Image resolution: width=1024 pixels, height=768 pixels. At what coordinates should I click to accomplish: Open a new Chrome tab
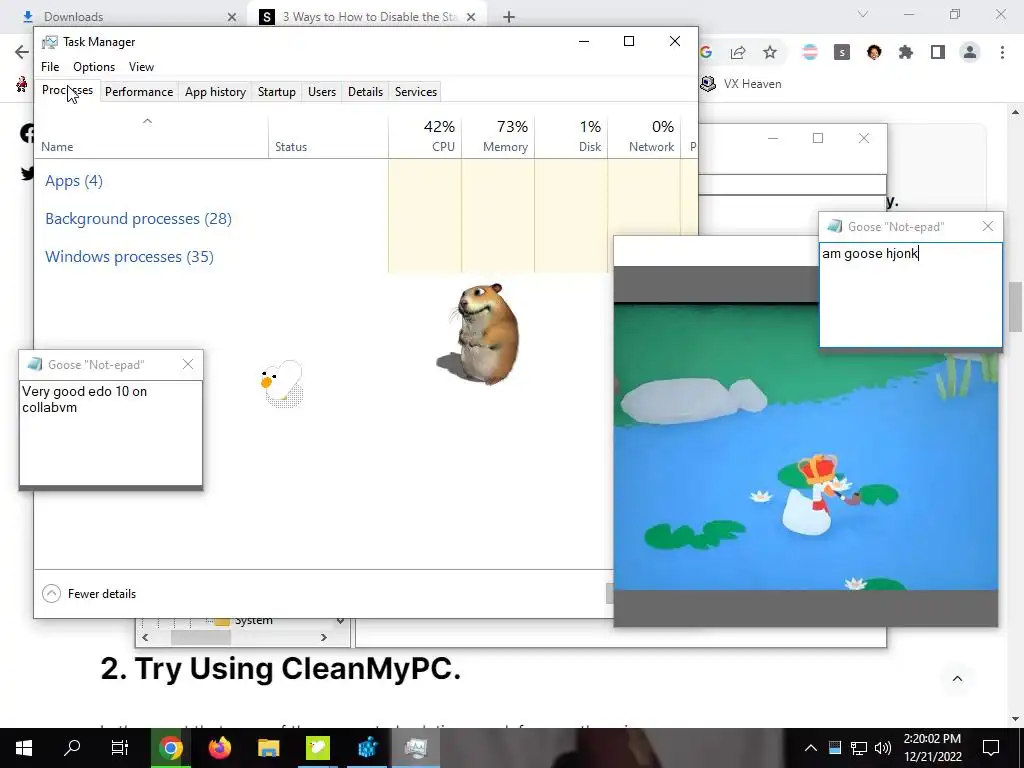click(x=509, y=17)
